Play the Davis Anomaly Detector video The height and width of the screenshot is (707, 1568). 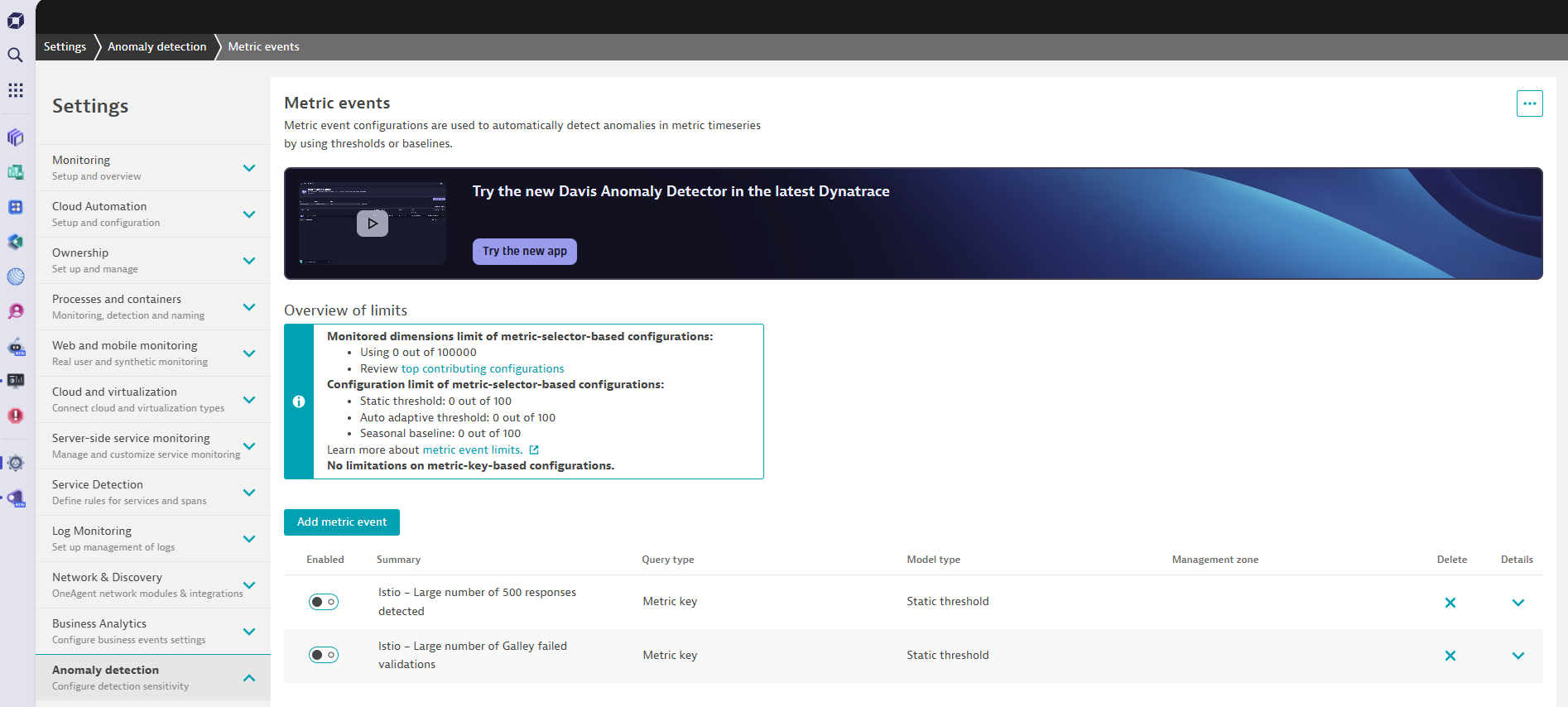373,224
